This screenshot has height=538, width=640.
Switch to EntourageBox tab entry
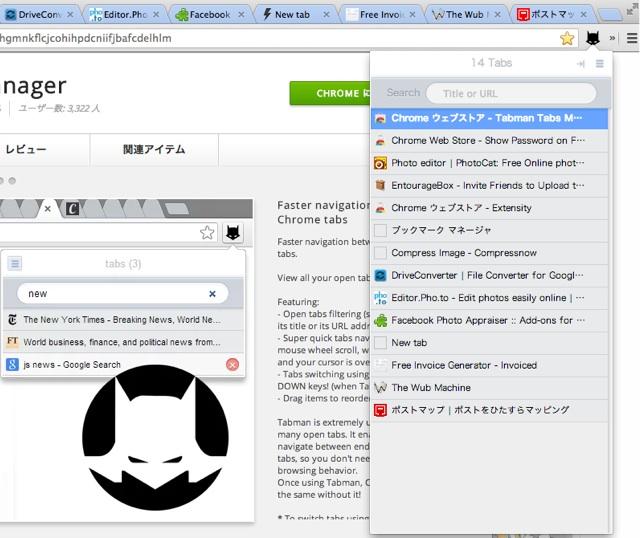(489, 186)
